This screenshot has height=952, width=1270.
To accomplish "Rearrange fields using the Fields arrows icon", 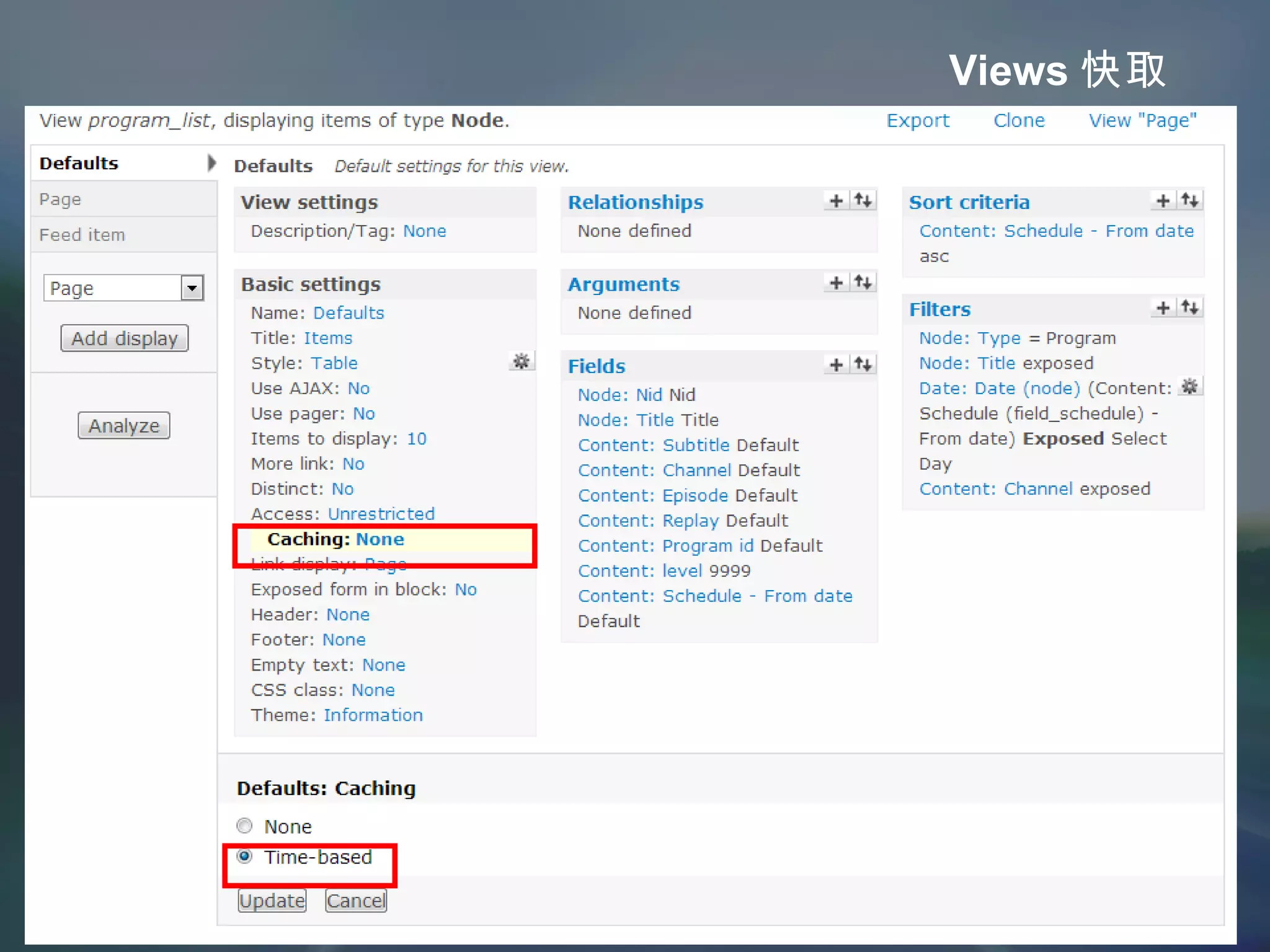I will (x=863, y=364).
